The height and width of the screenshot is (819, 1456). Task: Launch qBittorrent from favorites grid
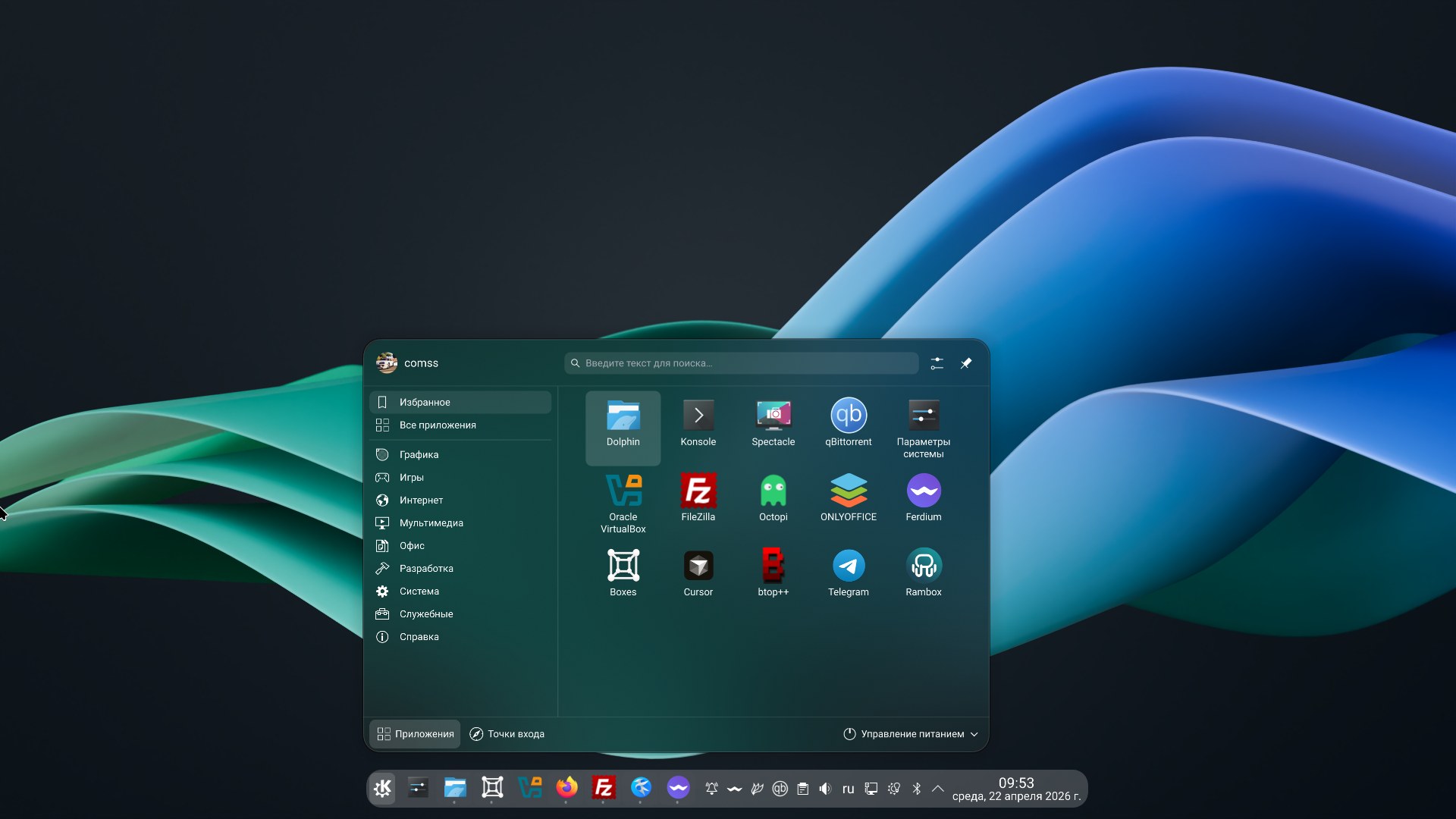pos(848,422)
